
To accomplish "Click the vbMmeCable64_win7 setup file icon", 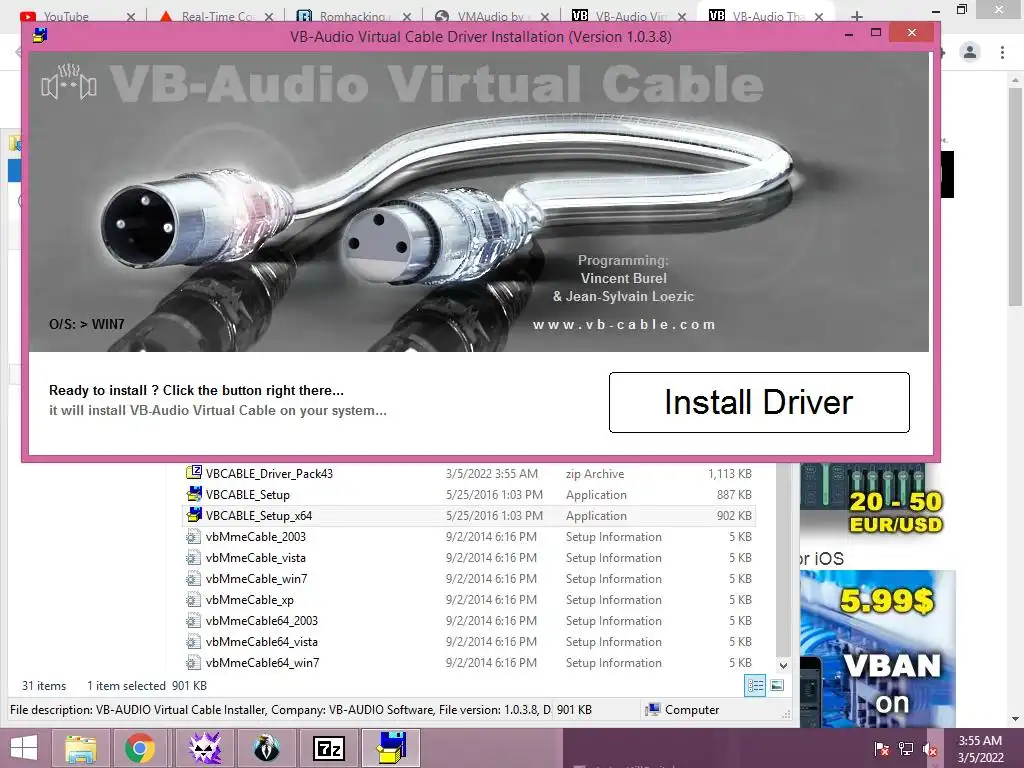I will click(193, 662).
